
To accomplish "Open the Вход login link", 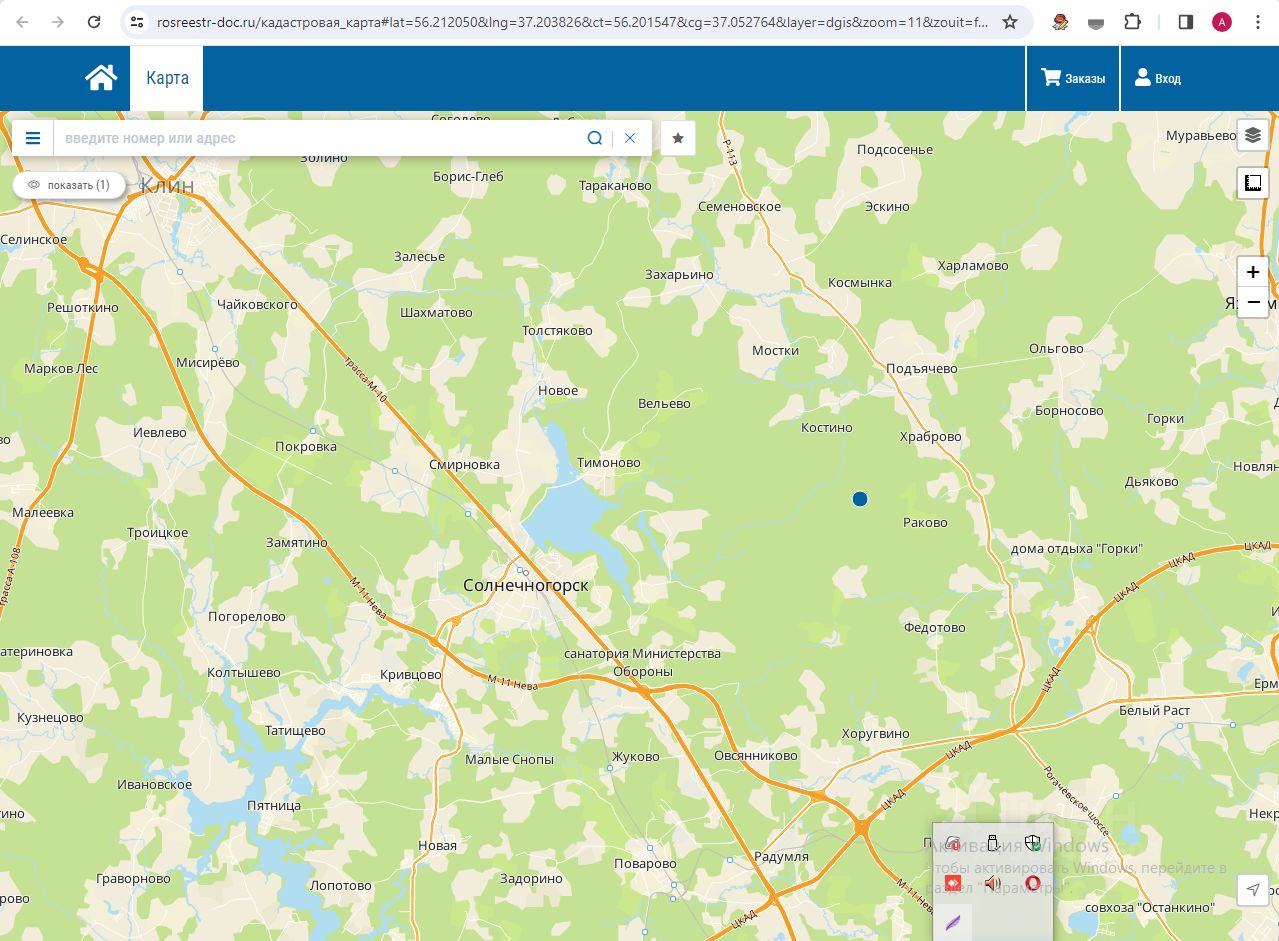I will (1158, 78).
